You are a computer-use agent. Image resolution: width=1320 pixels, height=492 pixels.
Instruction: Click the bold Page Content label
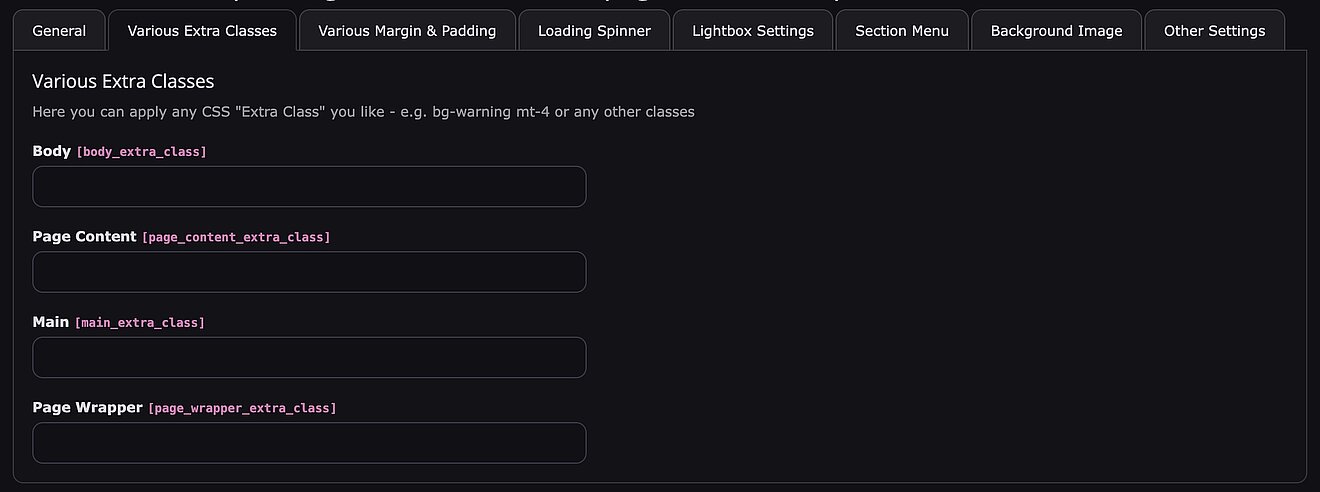tap(84, 237)
